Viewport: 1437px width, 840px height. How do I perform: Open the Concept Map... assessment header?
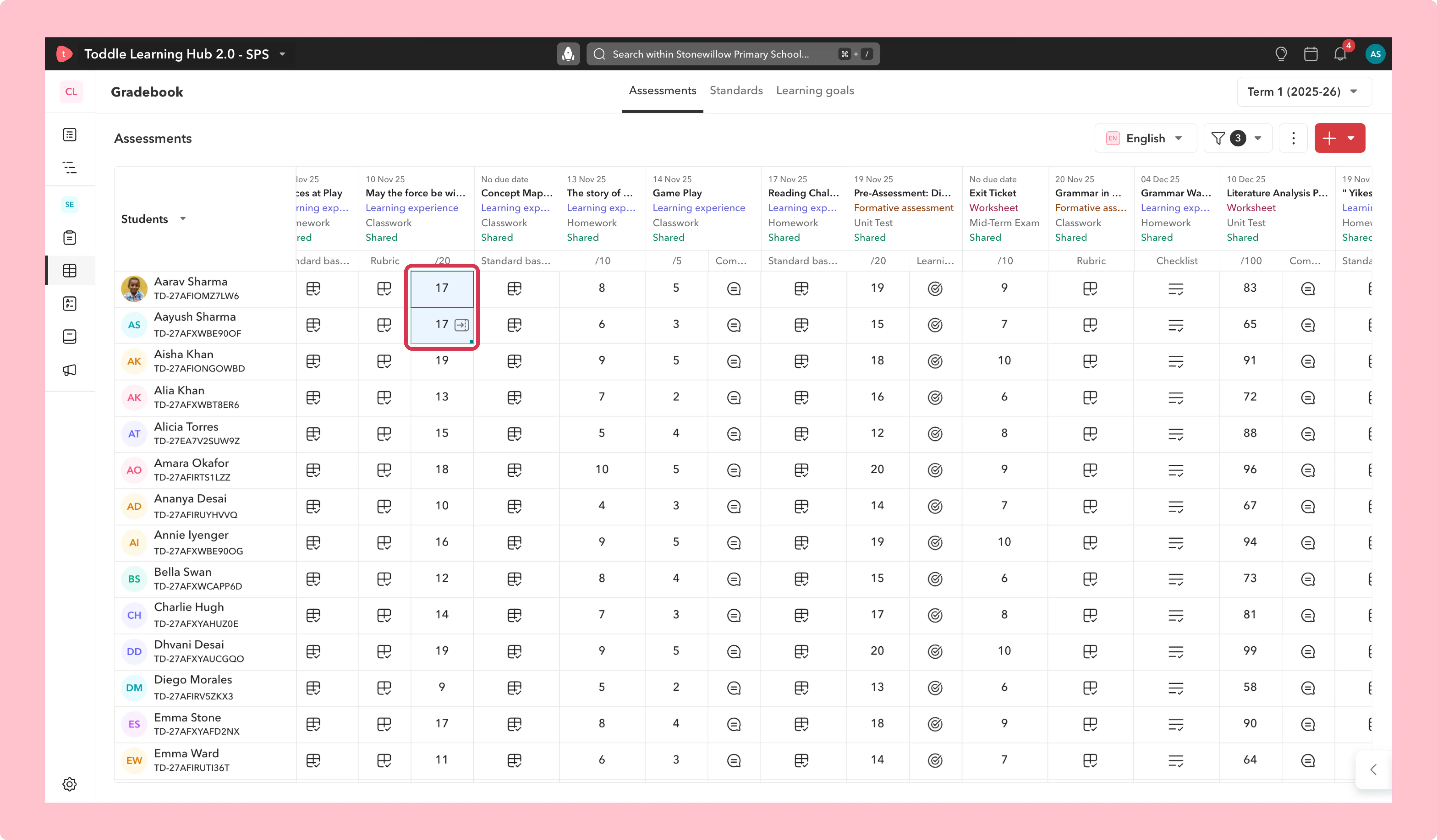(517, 193)
